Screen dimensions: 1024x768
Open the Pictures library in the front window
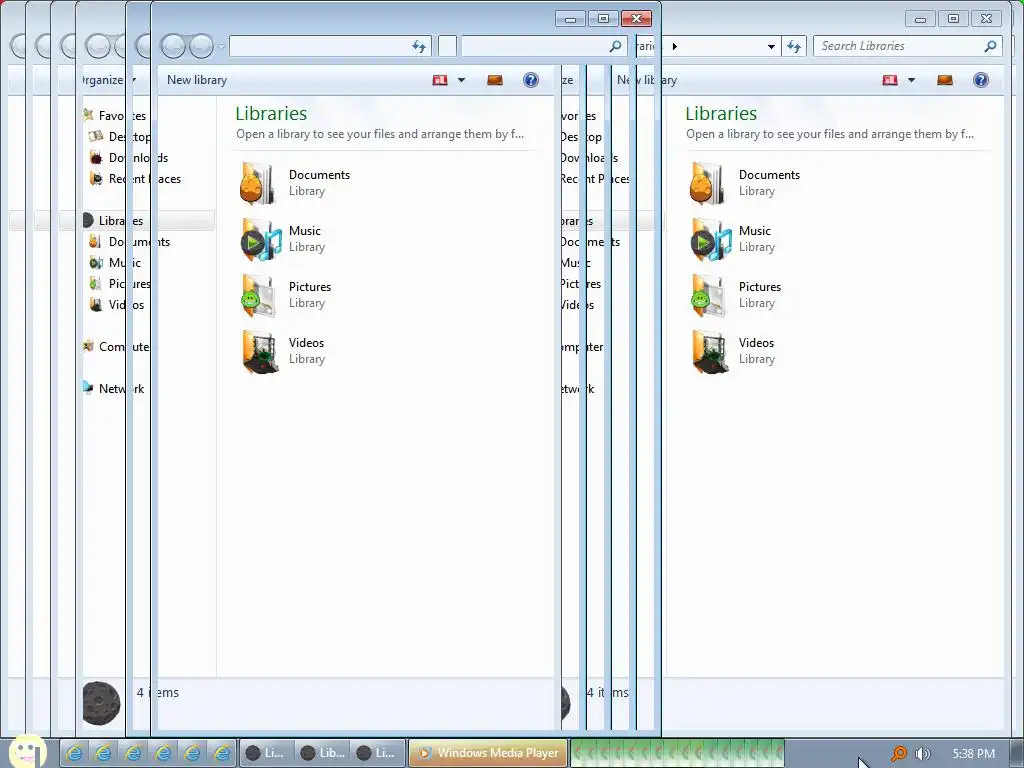(x=285, y=295)
